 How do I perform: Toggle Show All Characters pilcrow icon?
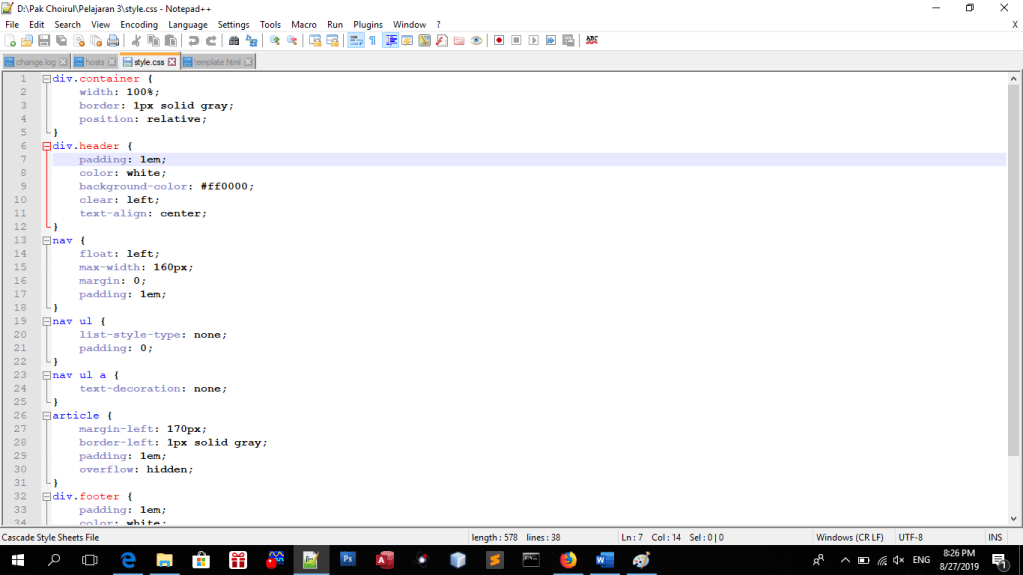(x=372, y=41)
